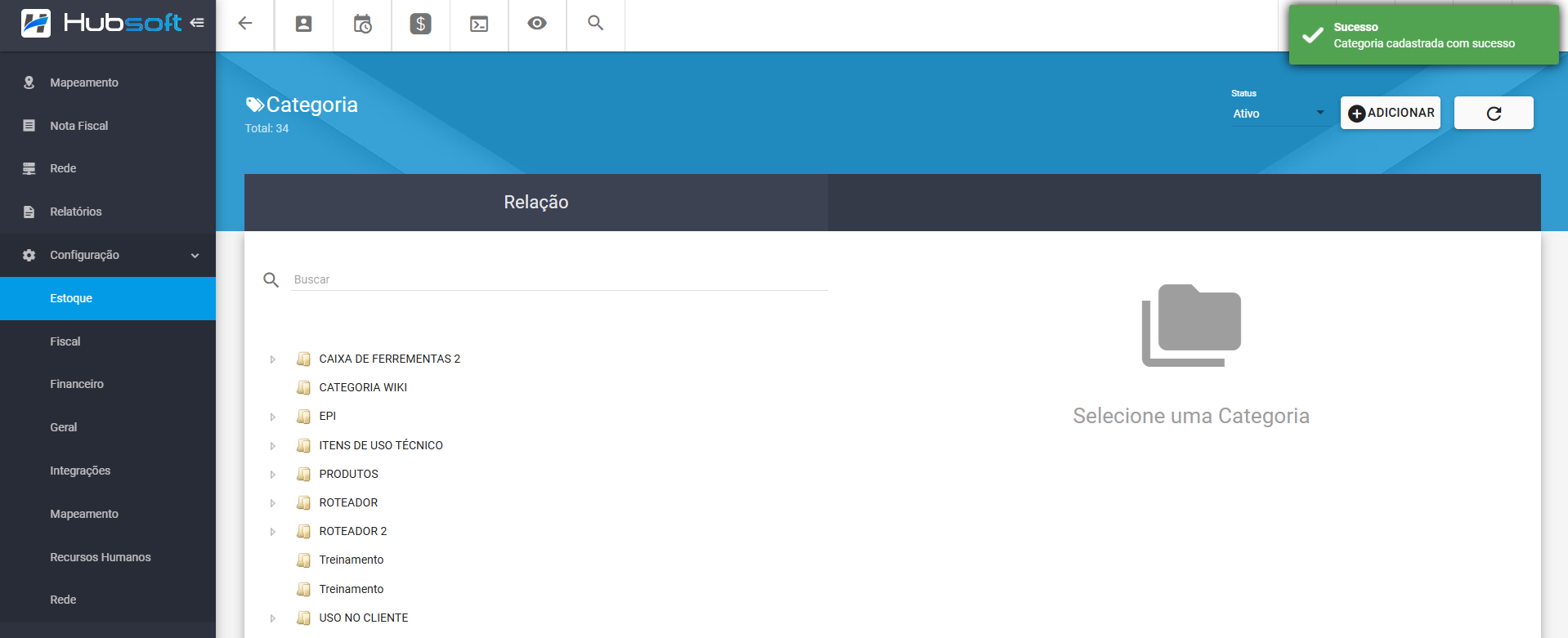Click folder icon of EPI
Screen dimensions: 1568x638
tap(303, 416)
